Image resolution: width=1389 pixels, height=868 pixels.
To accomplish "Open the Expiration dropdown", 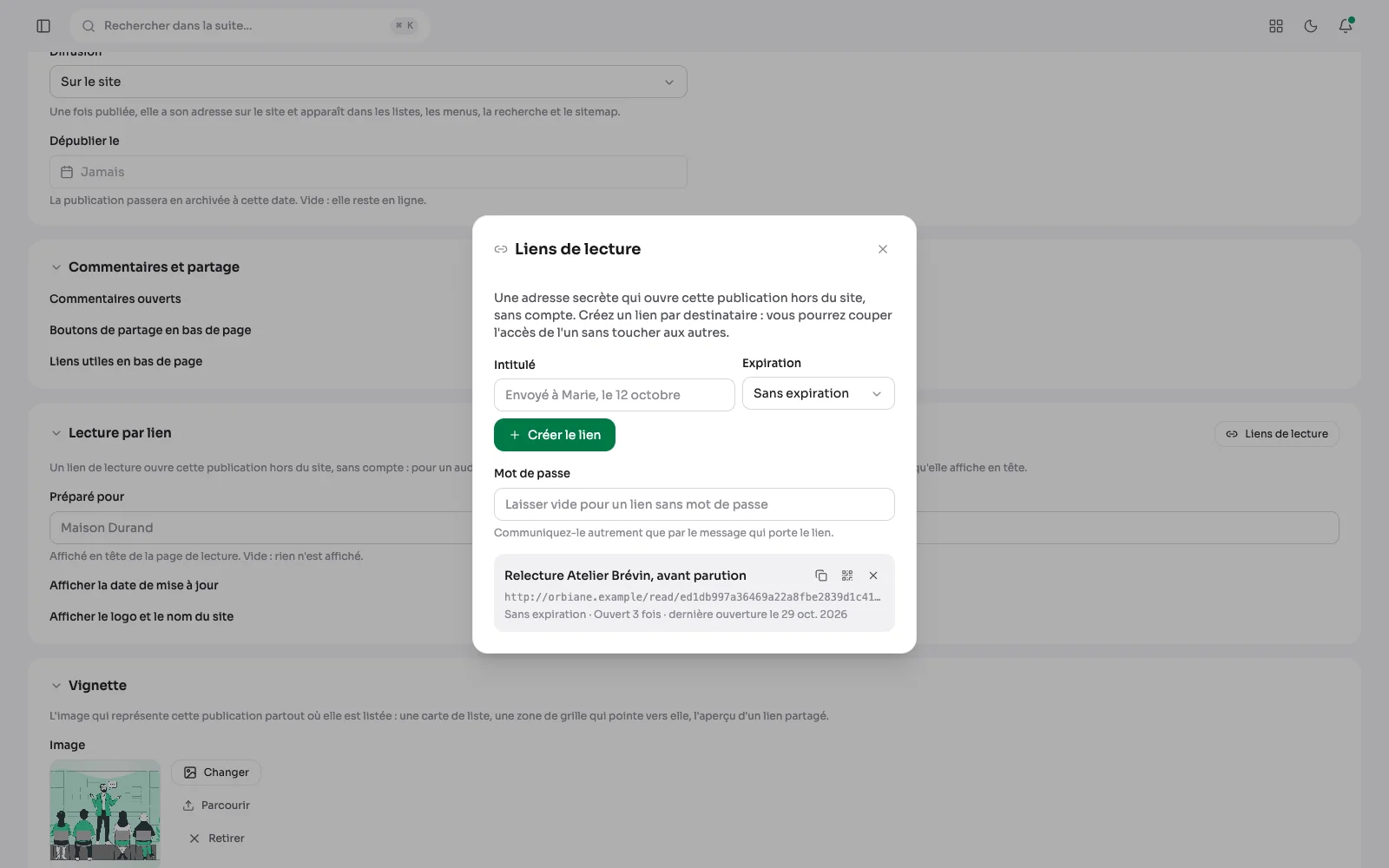I will [818, 393].
